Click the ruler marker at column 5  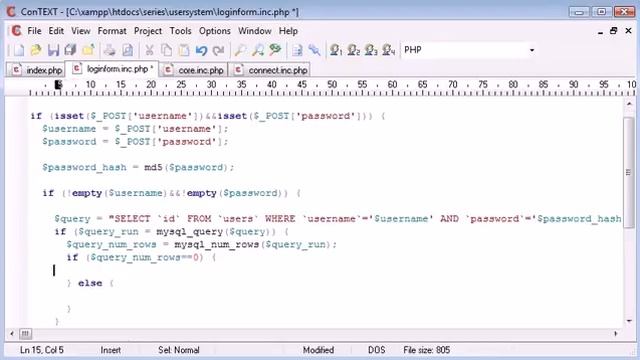[59, 85]
